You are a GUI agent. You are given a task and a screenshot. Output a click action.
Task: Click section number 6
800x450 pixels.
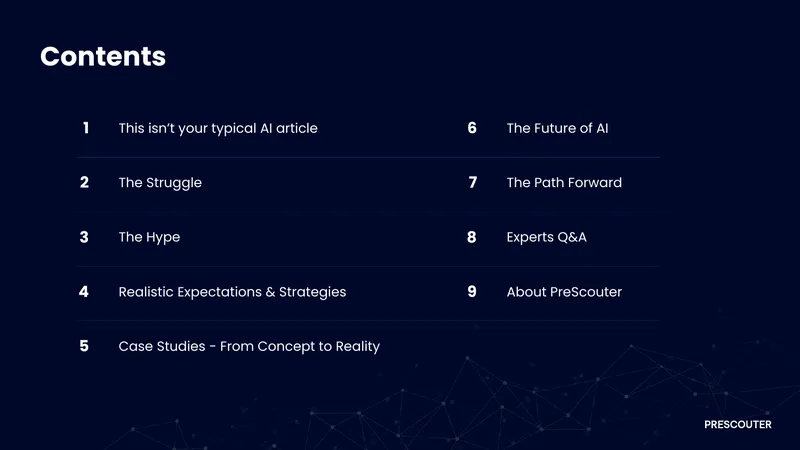pyautogui.click(x=472, y=128)
